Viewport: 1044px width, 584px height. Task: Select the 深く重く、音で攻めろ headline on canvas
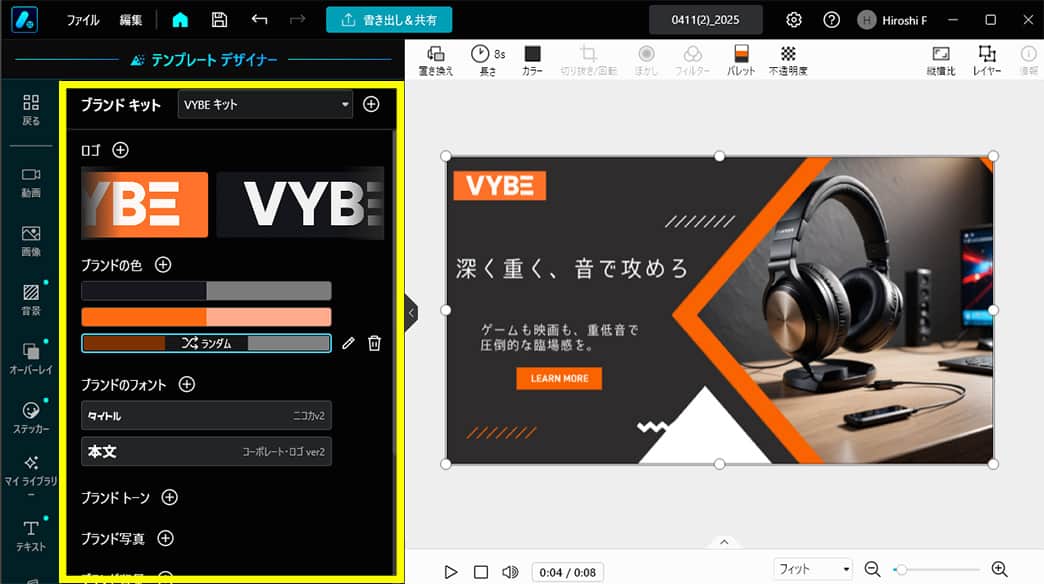[x=572, y=268]
